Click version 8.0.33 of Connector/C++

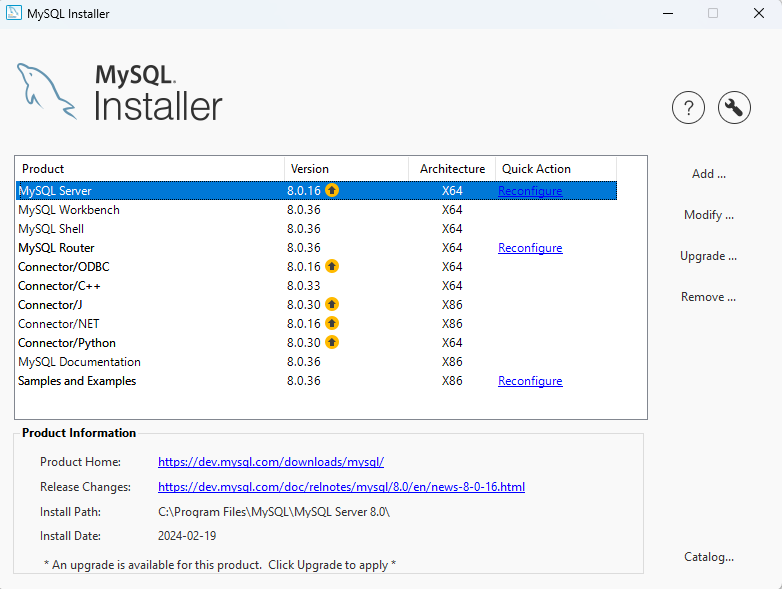[x=304, y=286]
